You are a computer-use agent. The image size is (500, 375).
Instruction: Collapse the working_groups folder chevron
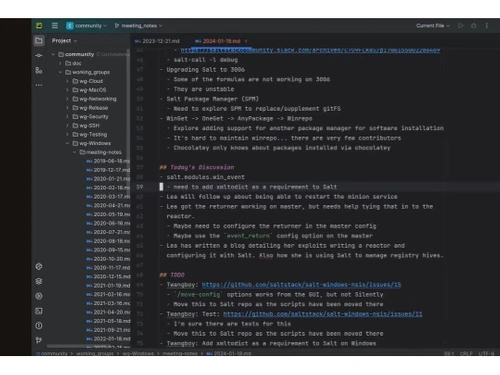coord(60,72)
